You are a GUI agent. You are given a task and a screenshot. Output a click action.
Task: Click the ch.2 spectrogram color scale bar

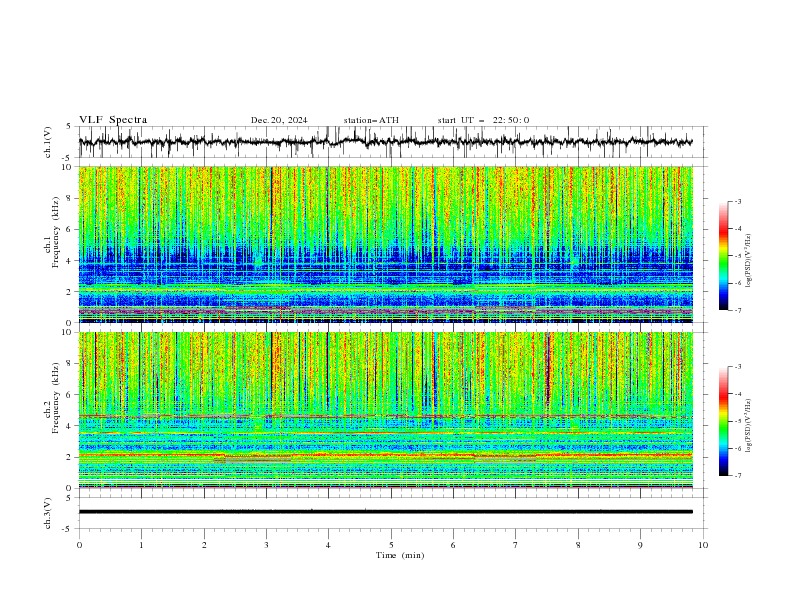click(x=724, y=421)
